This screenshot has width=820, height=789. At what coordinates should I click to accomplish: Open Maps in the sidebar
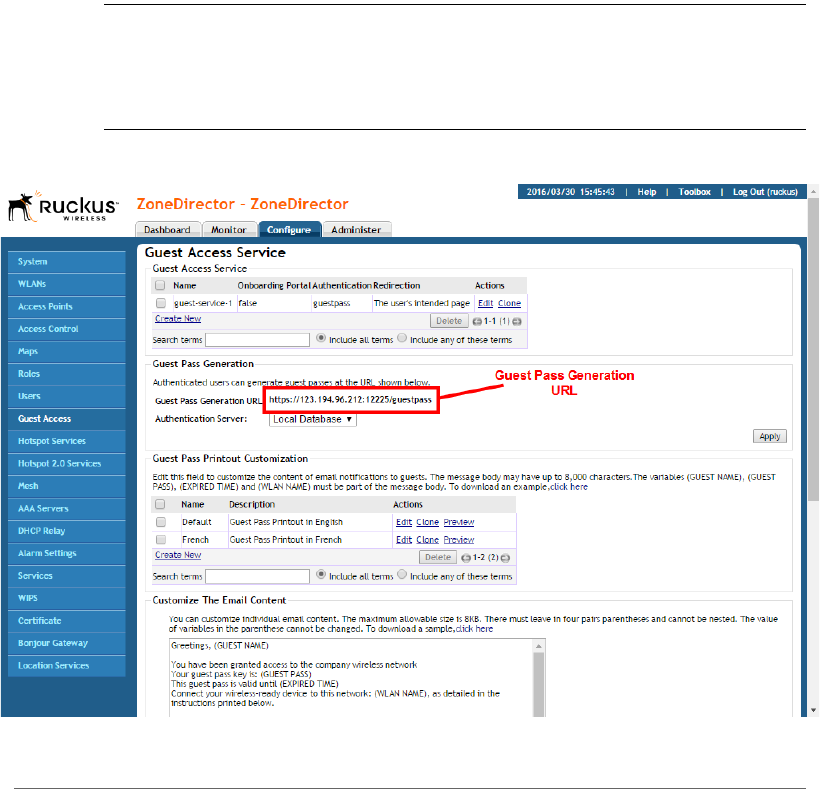(x=67, y=351)
